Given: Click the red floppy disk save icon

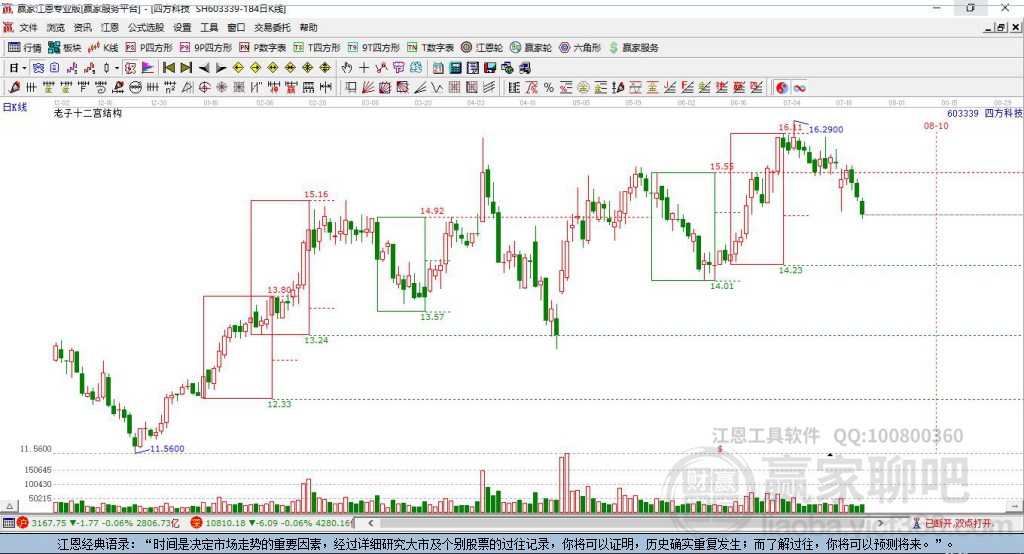Looking at the screenshot, I should 490,68.
